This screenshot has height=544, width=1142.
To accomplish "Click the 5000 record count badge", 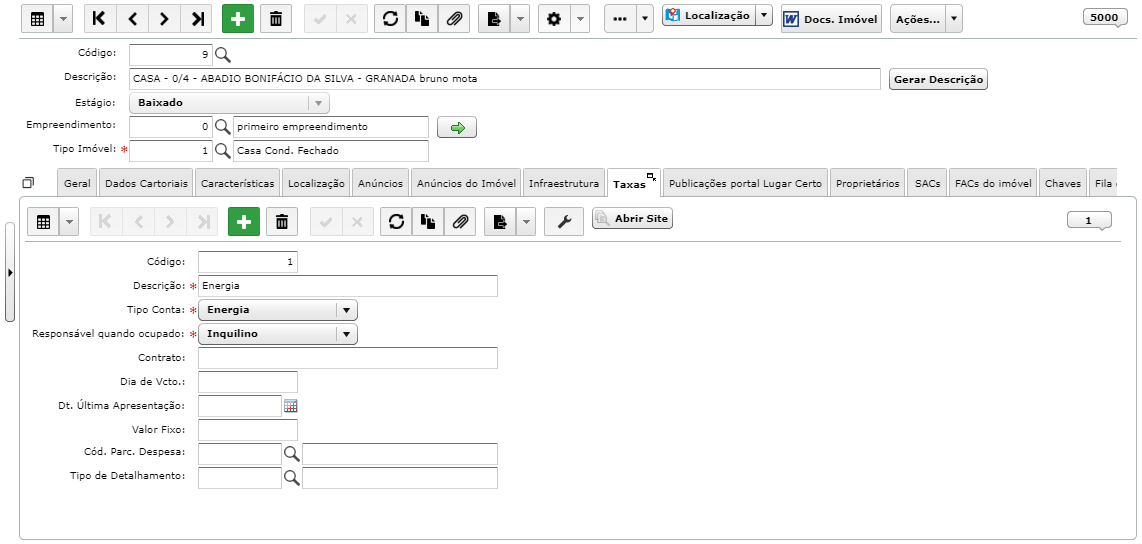I will click(1106, 18).
